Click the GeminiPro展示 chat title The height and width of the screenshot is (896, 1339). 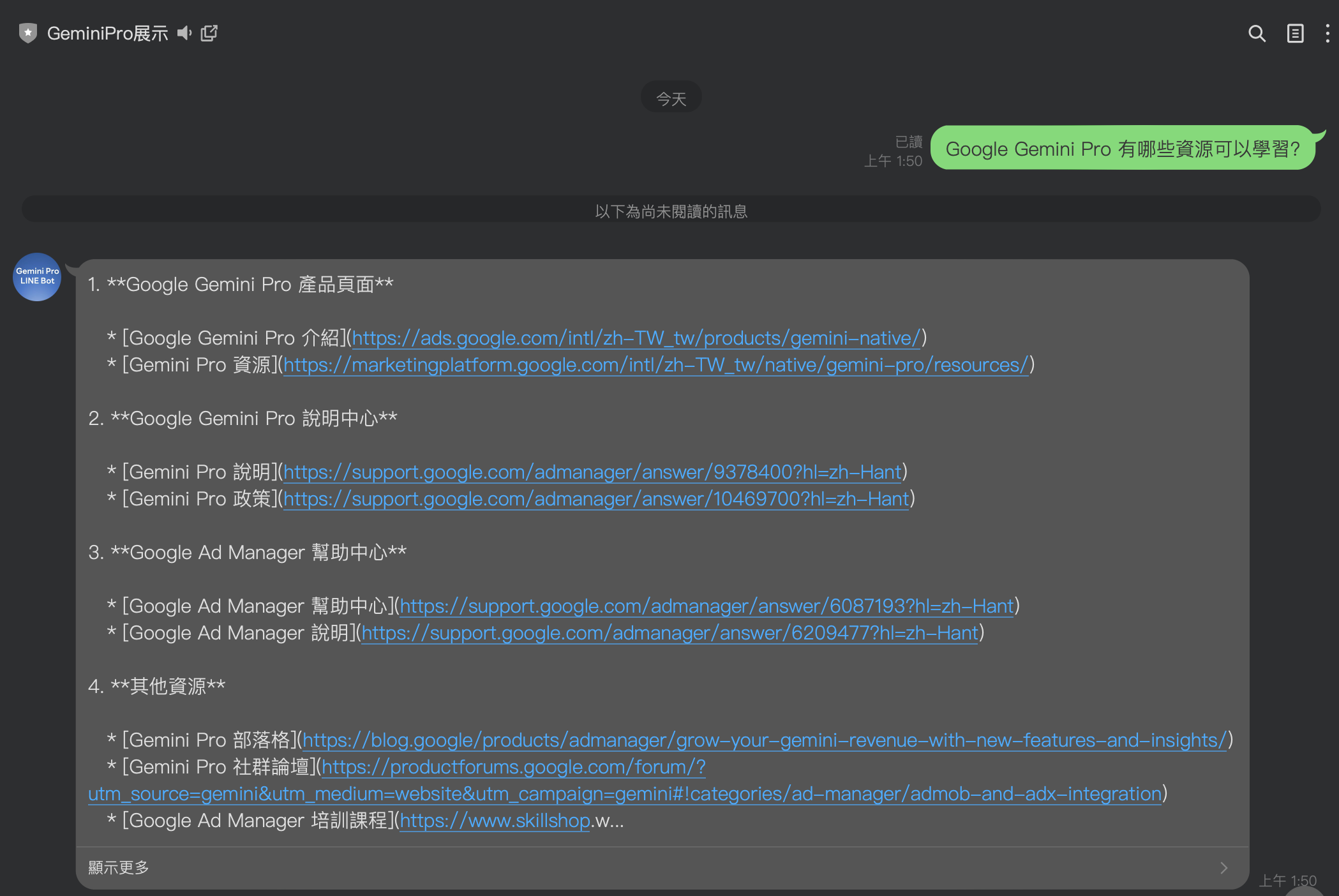pos(108,33)
